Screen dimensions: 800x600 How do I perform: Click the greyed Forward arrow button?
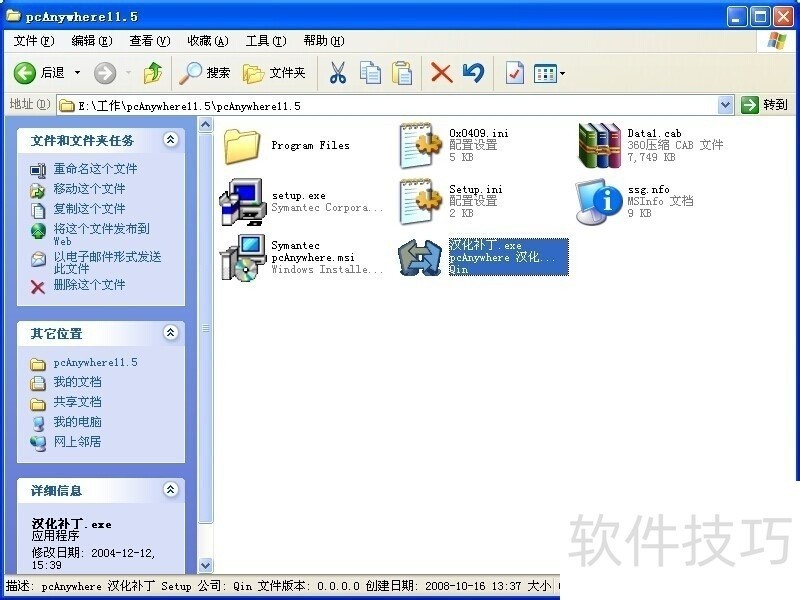[105, 73]
